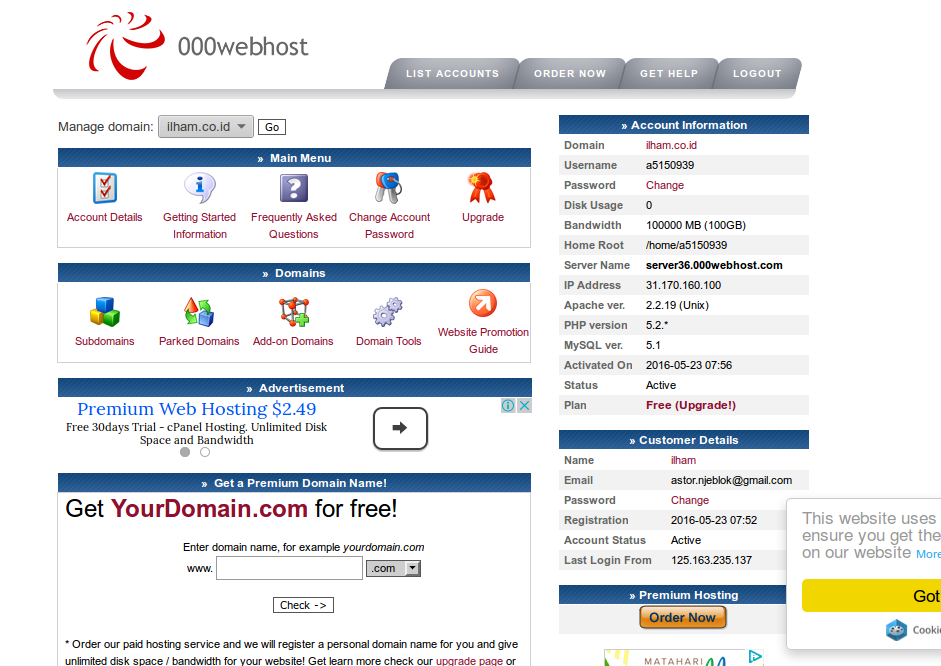The width and height of the screenshot is (941, 666).
Task: Open the Frequently Asked Questions icon
Action: (x=294, y=188)
